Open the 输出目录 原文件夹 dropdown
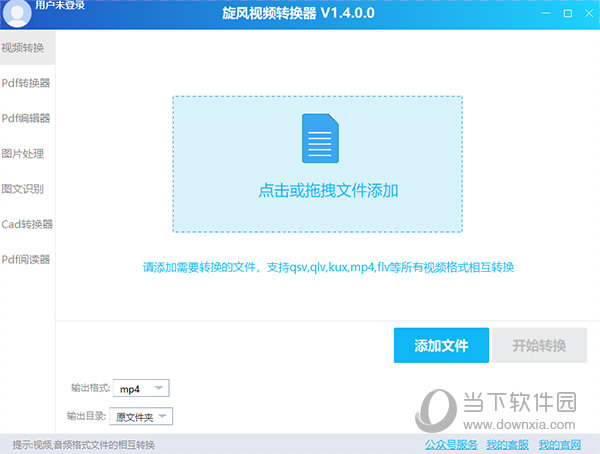Viewport: 600px width, 454px height. 141,416
